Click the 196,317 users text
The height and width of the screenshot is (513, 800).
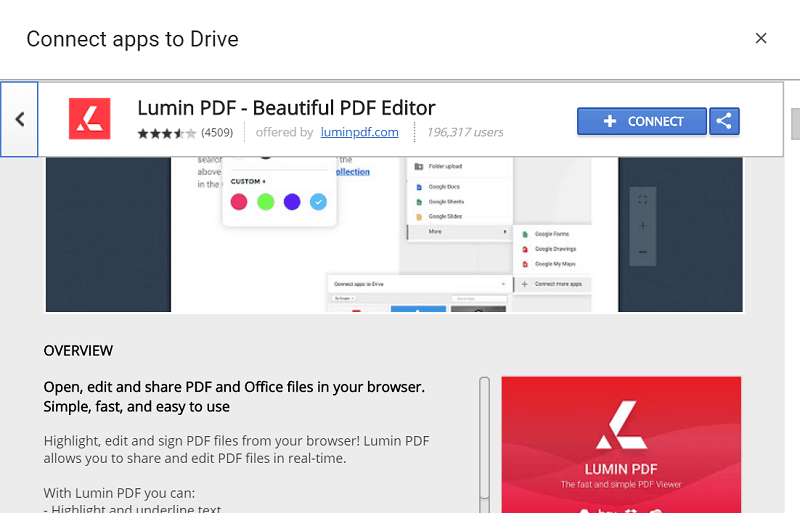[465, 132]
